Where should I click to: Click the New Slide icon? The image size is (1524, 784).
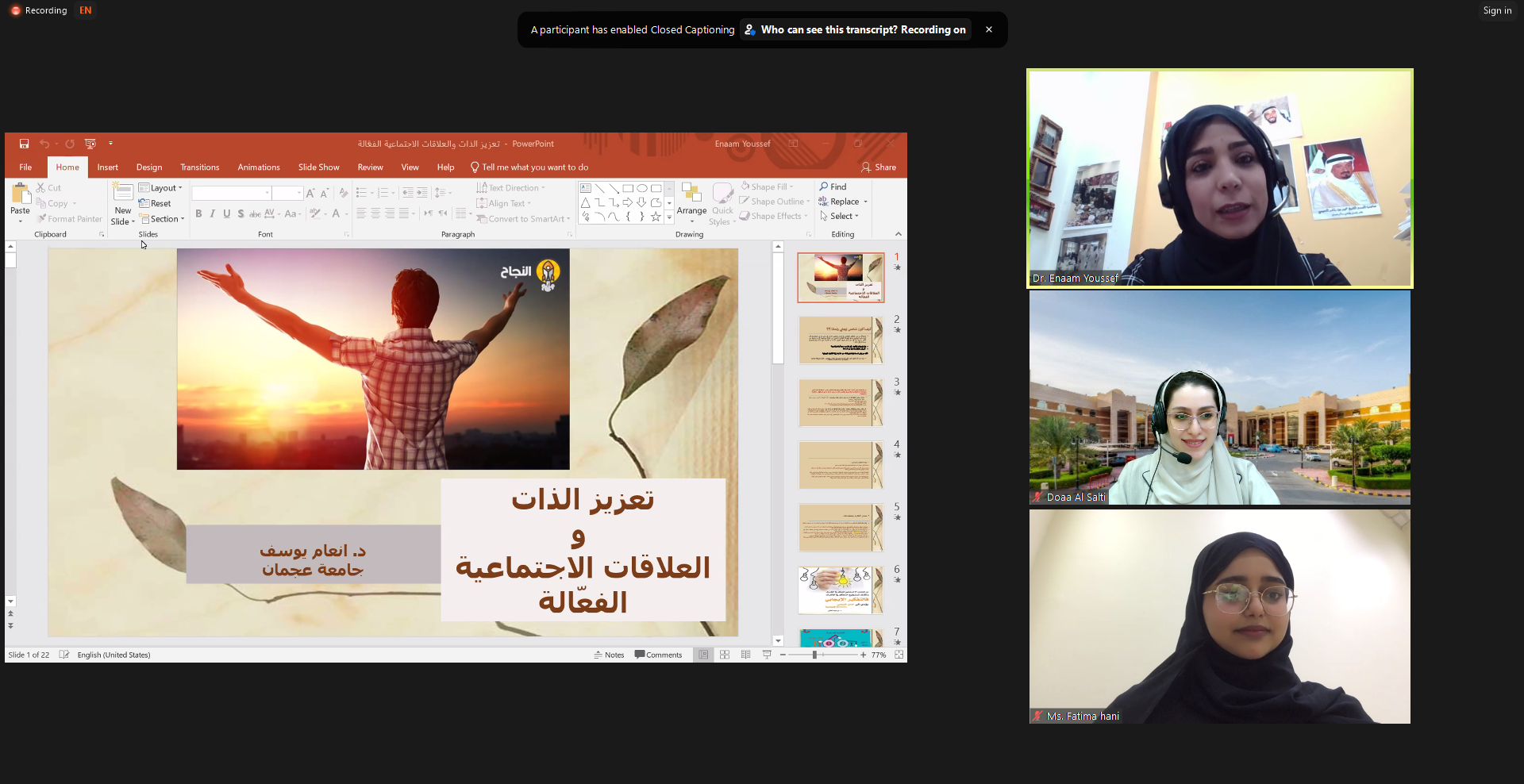click(x=123, y=193)
